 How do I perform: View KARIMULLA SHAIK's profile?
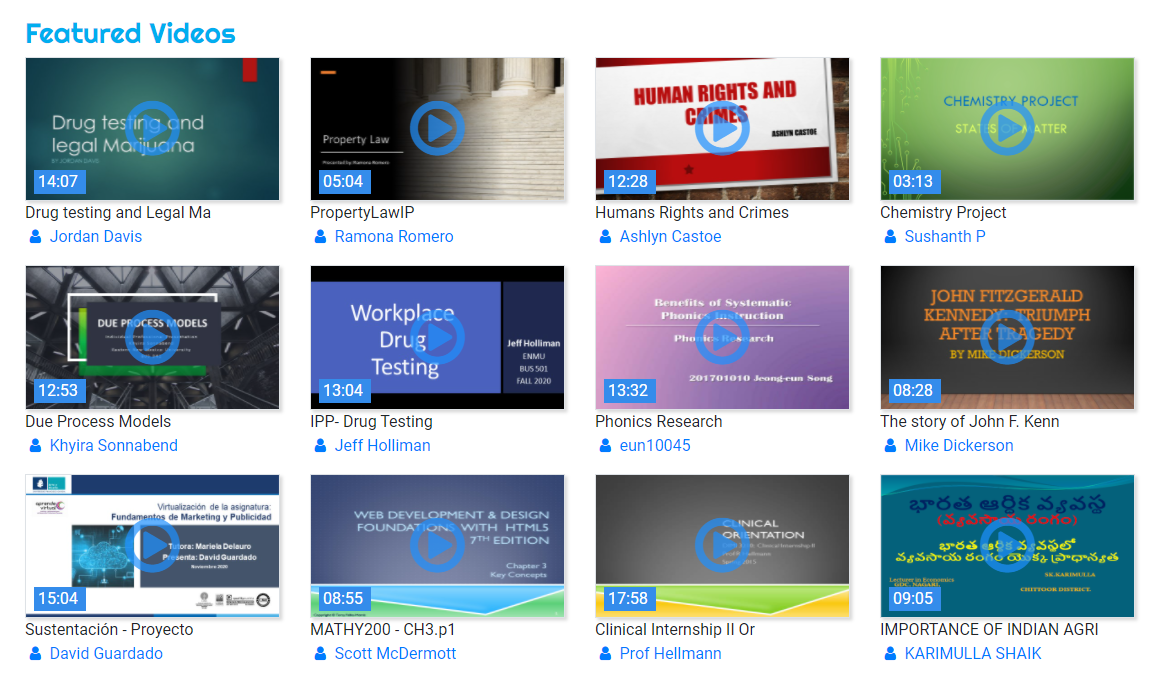973,654
